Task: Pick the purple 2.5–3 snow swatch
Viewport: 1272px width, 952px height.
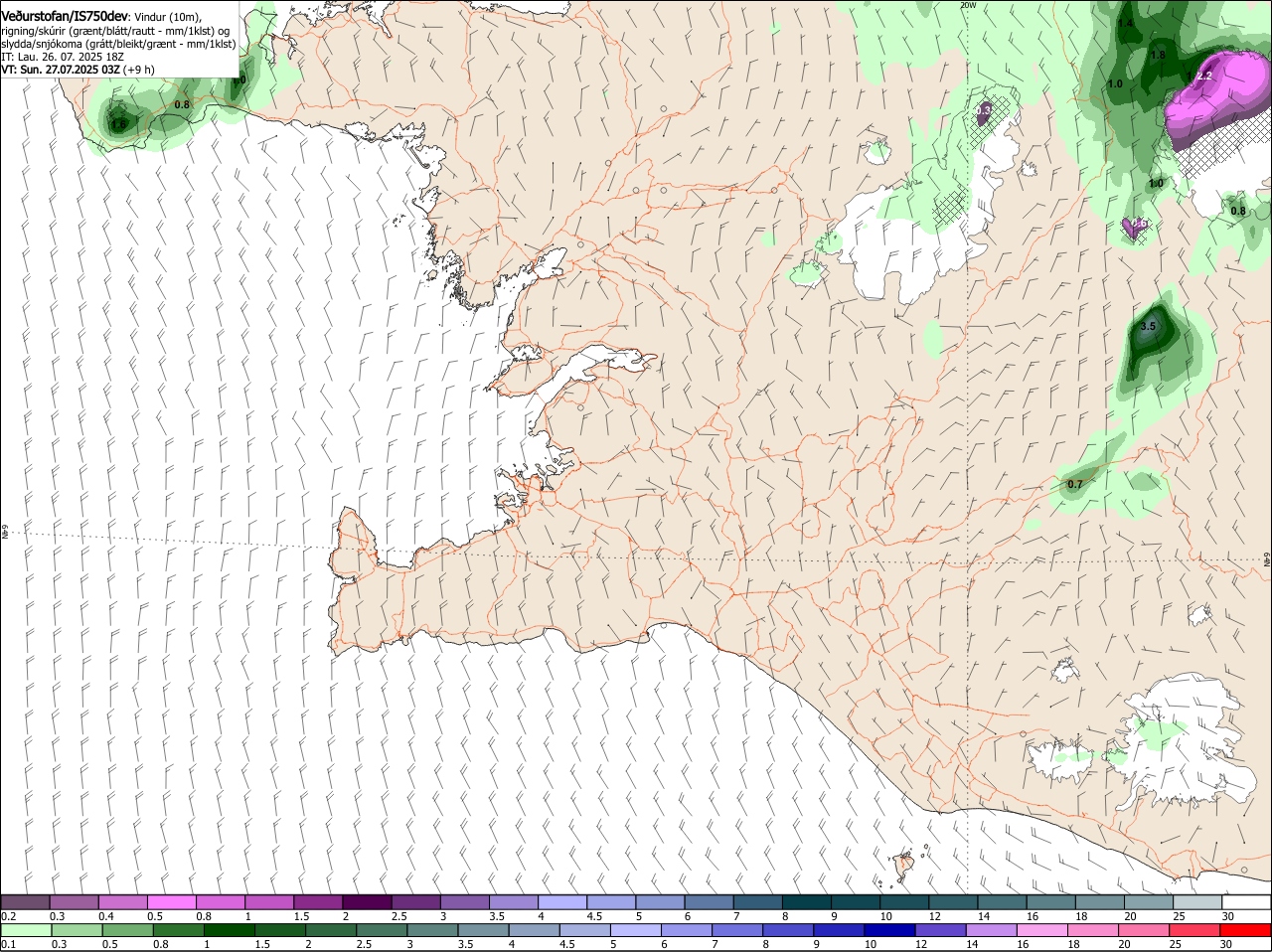Action: pyautogui.click(x=416, y=902)
